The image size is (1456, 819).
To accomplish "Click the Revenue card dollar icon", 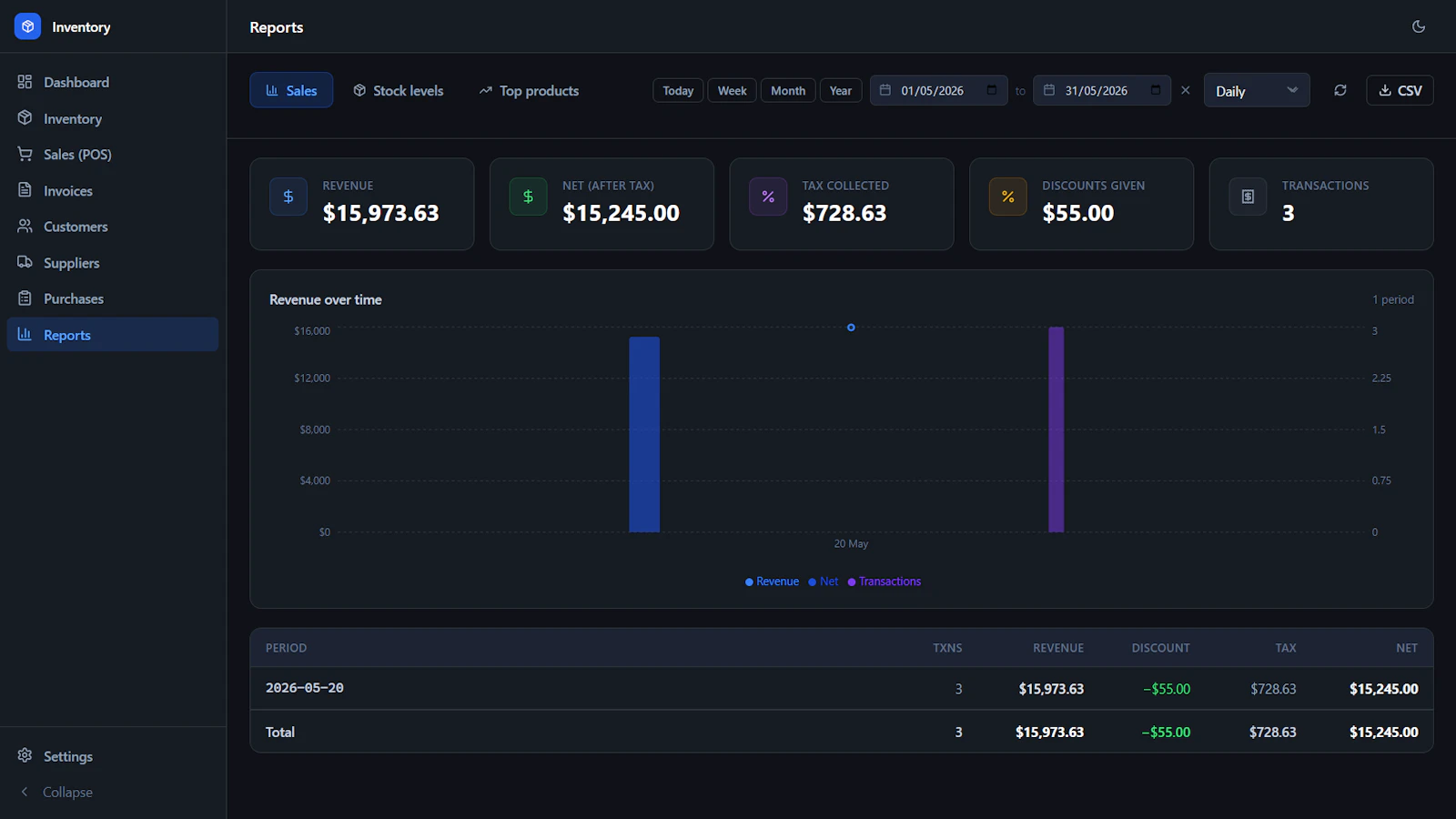I will pyautogui.click(x=288, y=197).
